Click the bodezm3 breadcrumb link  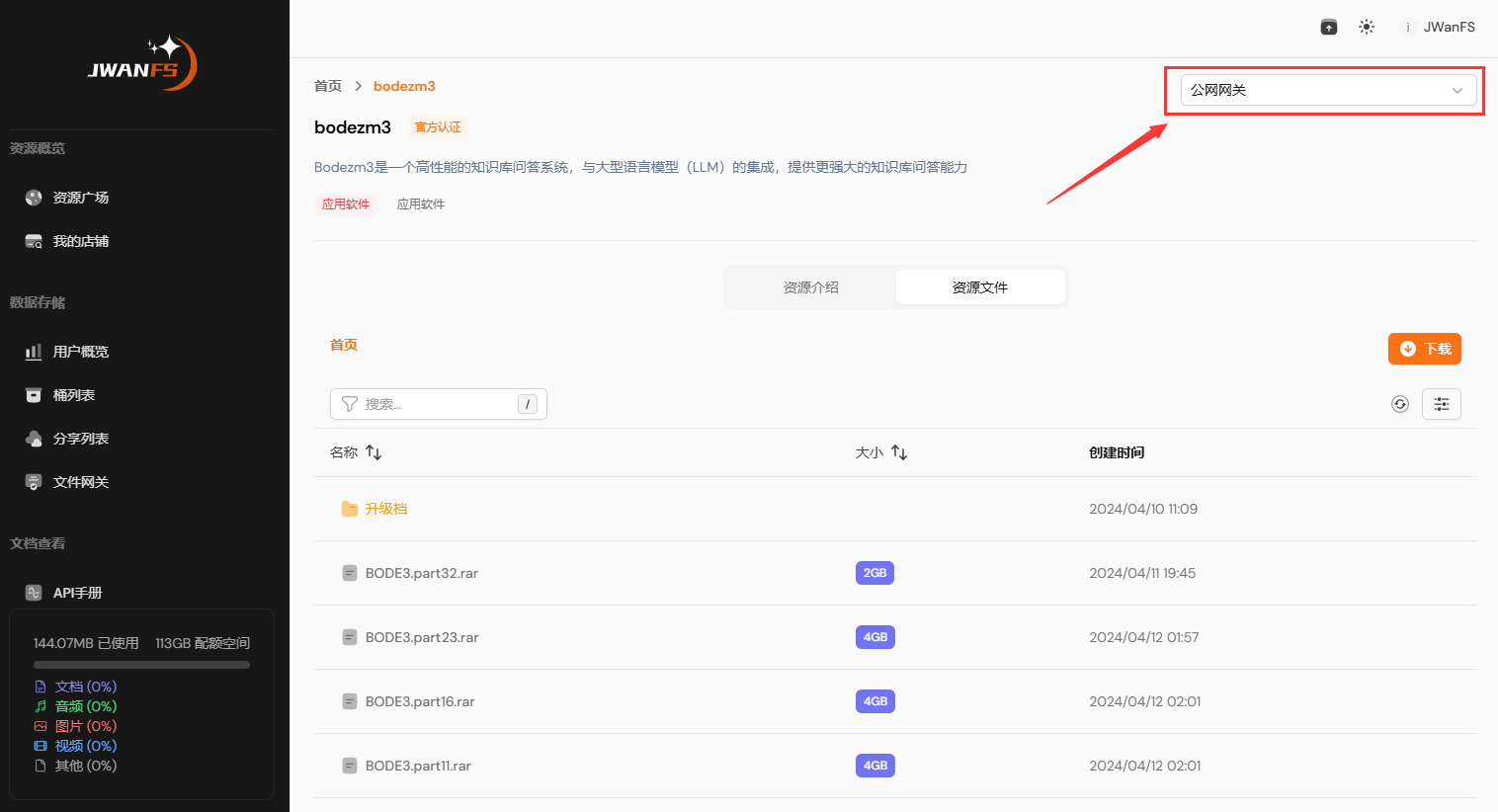coord(404,86)
